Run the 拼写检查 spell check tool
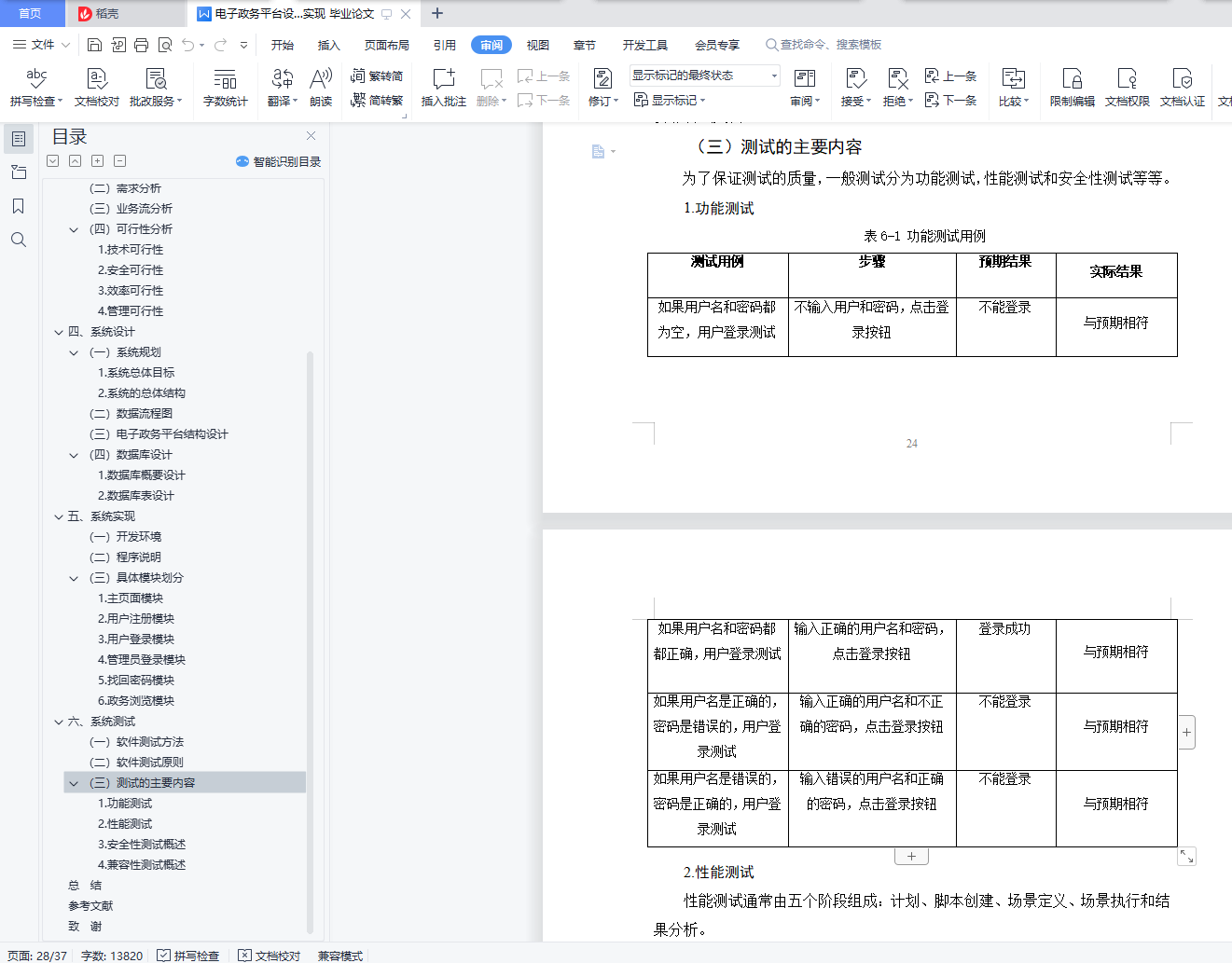 point(36,88)
